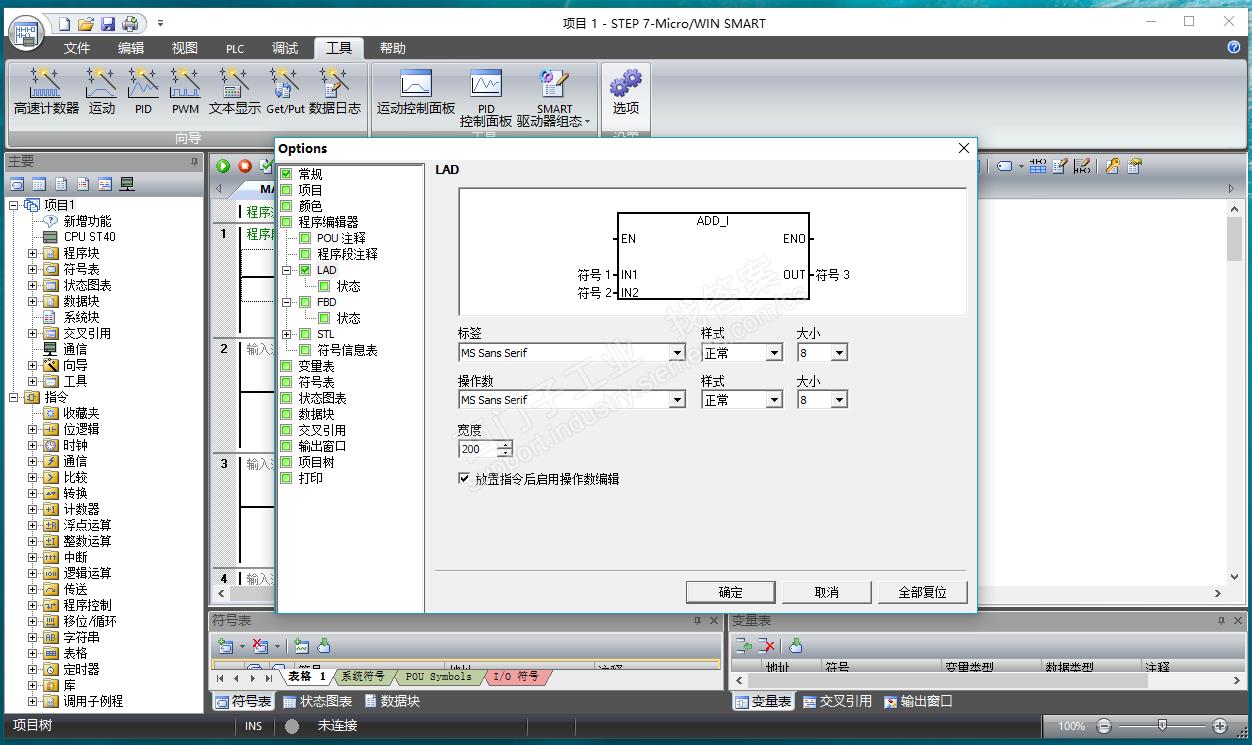Expand the 程序块 node in project tree

tap(32, 253)
